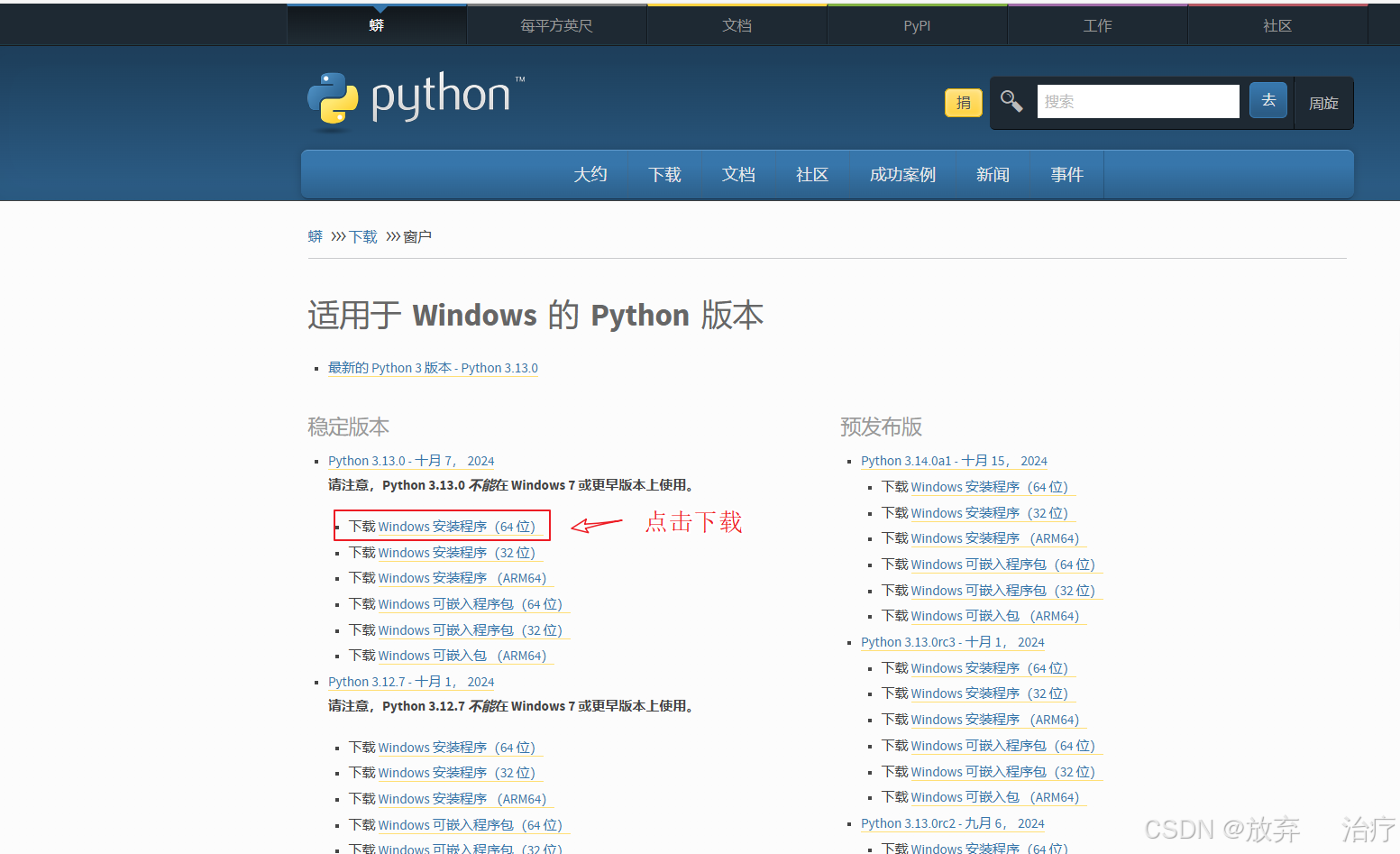Image resolution: width=1400 pixels, height=854 pixels.
Task: Click the Python 3.13.0 Windows 7 notice text
Action: tap(514, 485)
